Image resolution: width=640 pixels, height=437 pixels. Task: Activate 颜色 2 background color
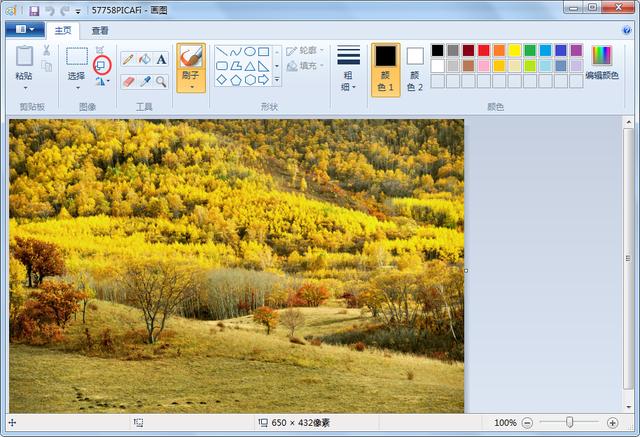[415, 68]
